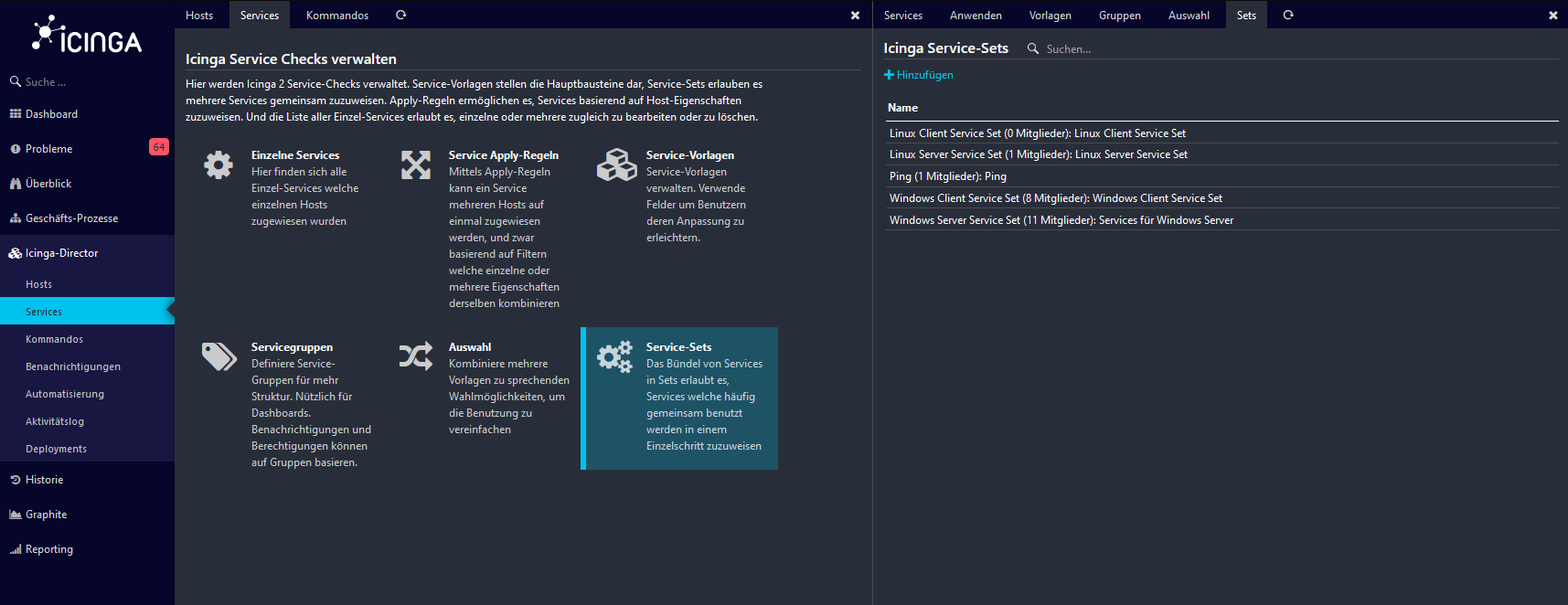This screenshot has width=1568, height=605.
Task: Click the Dashboard grid icon
Action: pyautogui.click(x=16, y=114)
